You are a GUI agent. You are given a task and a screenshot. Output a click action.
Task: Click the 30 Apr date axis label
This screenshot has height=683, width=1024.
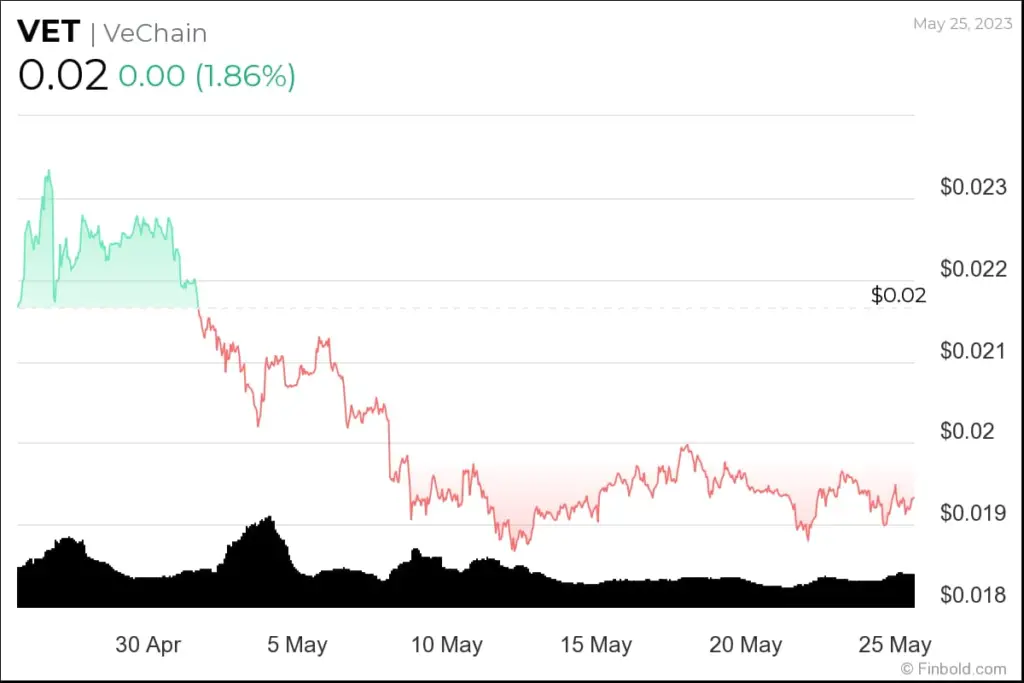coord(149,645)
